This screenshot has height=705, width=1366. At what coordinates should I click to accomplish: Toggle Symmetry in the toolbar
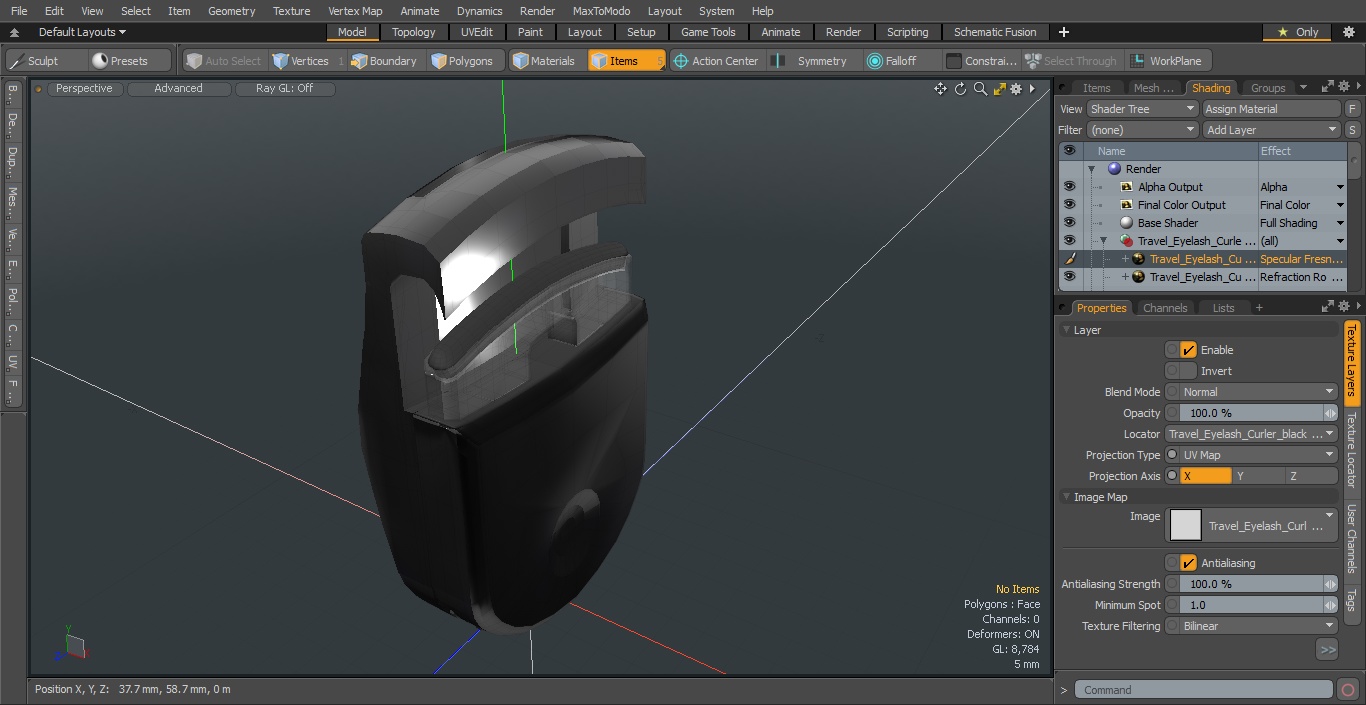pos(810,61)
